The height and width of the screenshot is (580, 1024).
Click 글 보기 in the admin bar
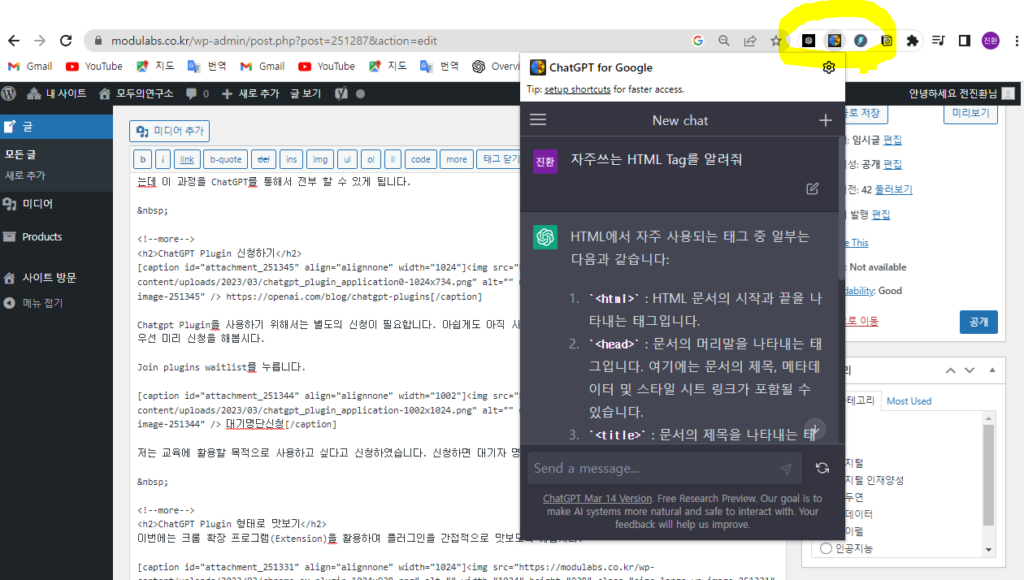point(306,93)
